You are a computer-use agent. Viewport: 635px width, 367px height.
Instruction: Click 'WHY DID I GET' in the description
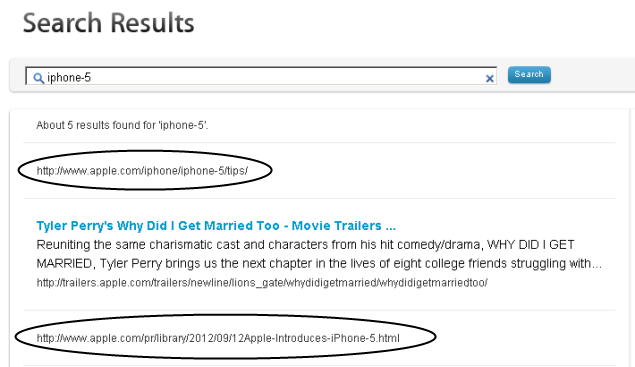tap(531, 245)
